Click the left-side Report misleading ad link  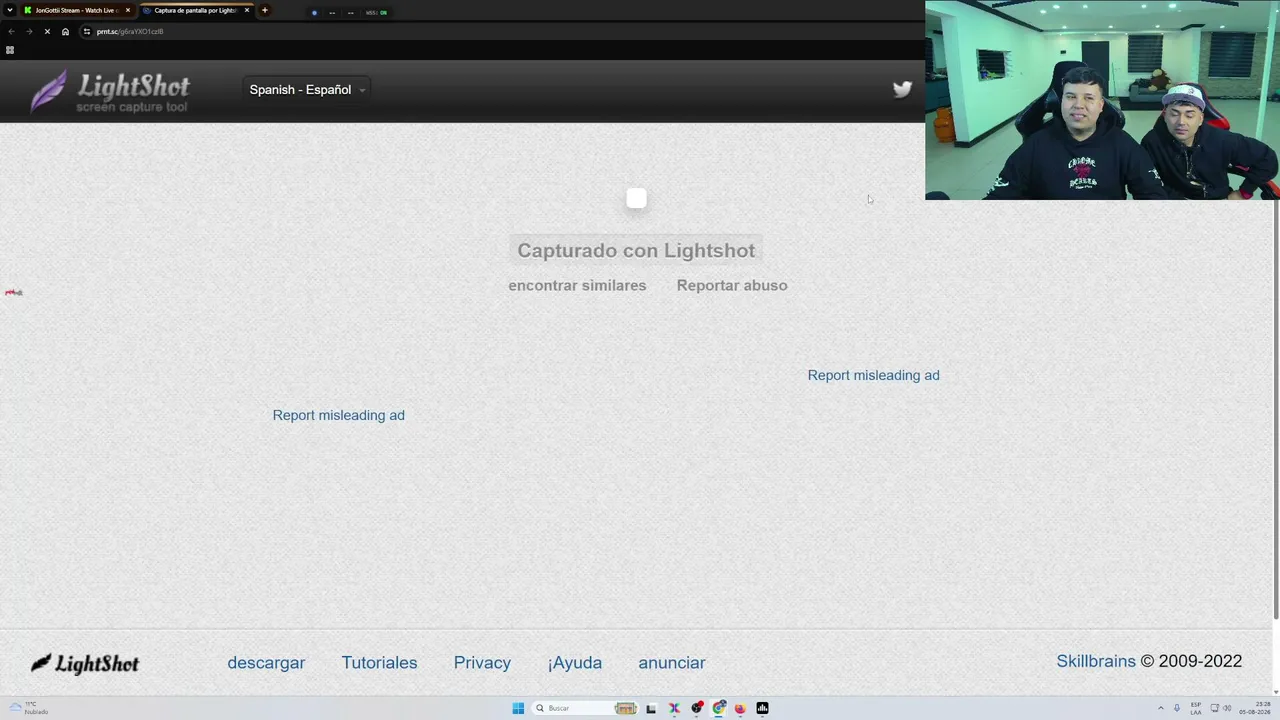339,415
